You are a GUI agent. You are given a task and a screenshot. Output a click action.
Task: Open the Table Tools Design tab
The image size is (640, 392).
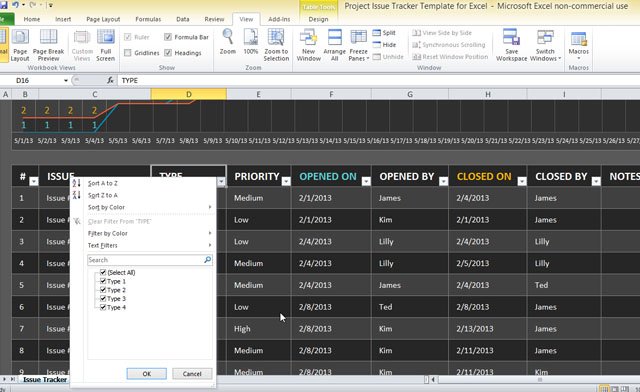pyautogui.click(x=318, y=19)
